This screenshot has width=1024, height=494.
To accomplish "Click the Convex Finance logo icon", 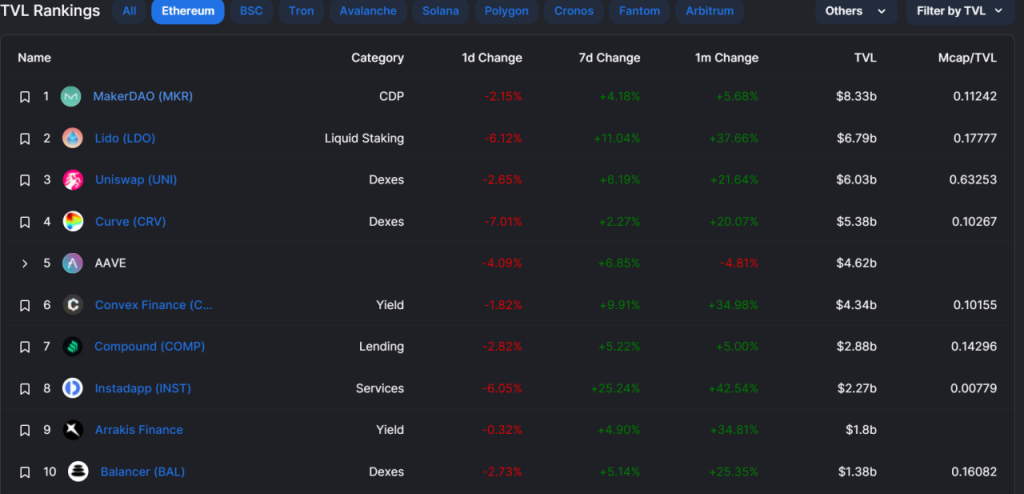I will point(72,305).
